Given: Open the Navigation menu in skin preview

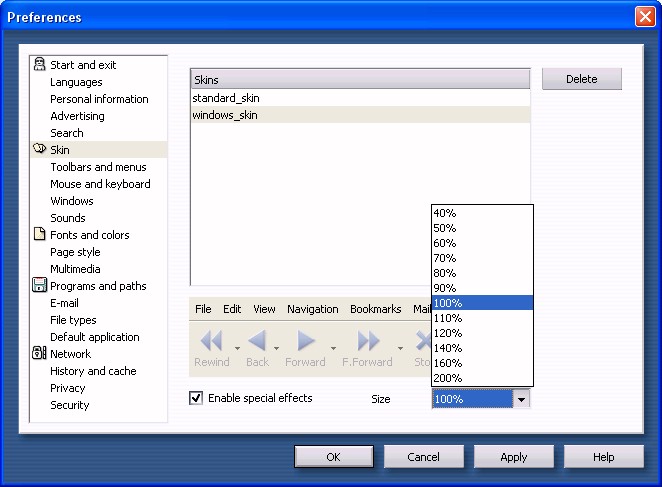Looking at the screenshot, I should (x=312, y=309).
